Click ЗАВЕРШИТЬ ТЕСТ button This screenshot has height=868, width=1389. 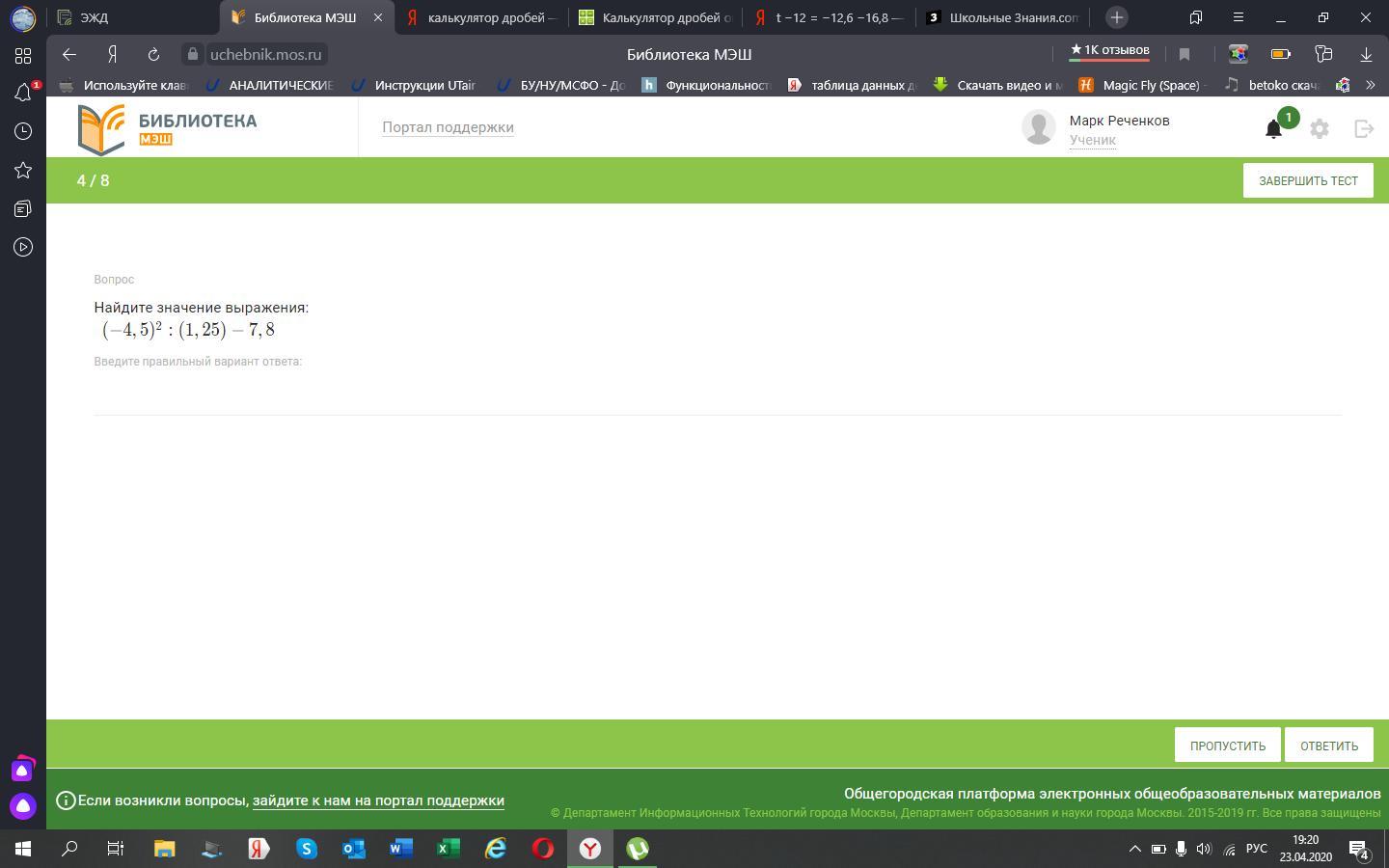1307,180
